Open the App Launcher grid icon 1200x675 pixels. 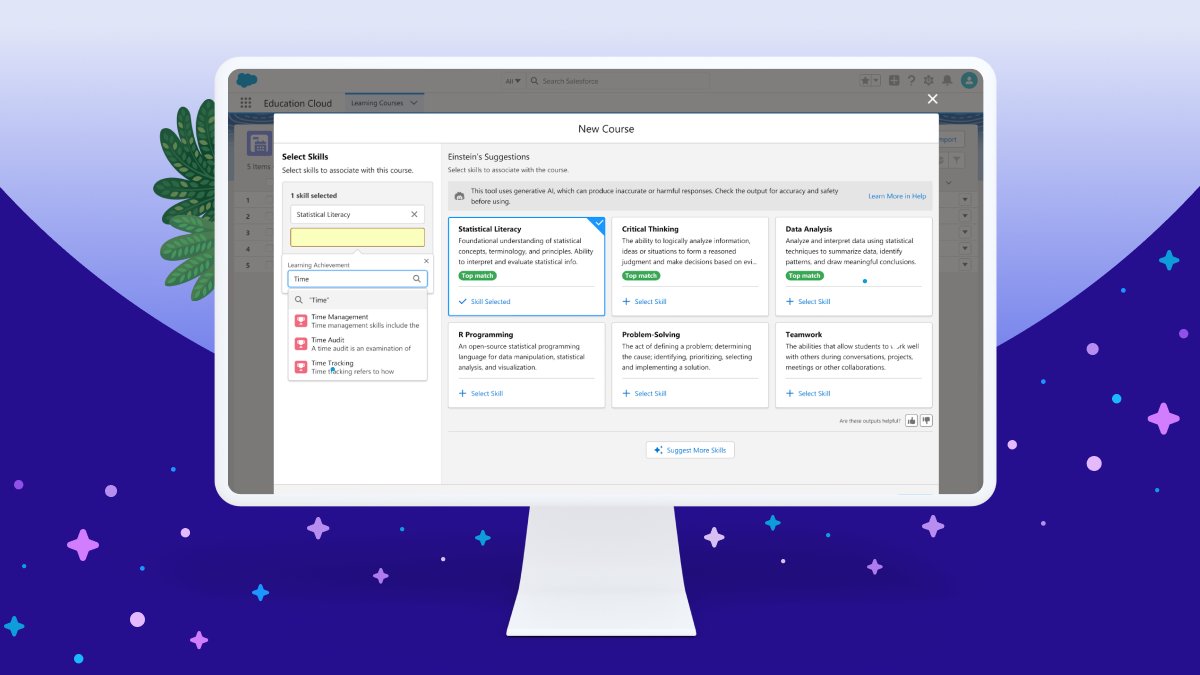(x=246, y=103)
